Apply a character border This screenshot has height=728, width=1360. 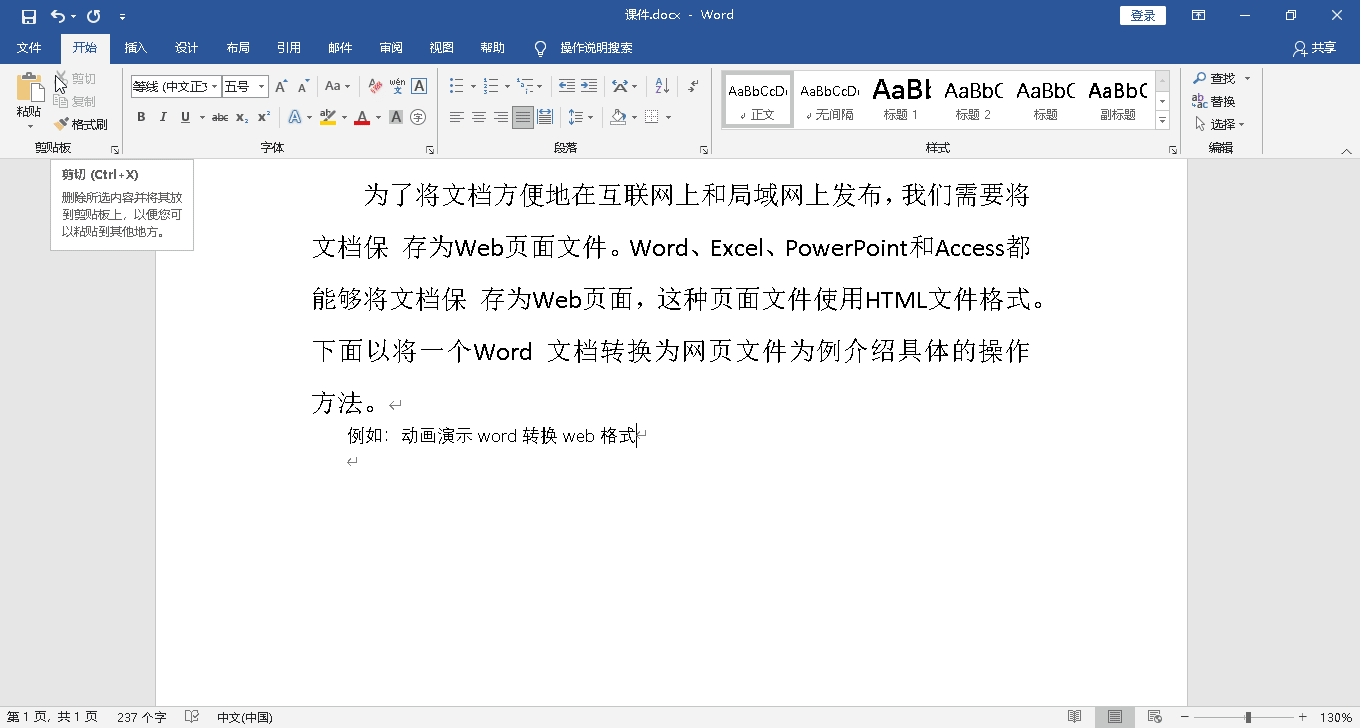(x=419, y=87)
